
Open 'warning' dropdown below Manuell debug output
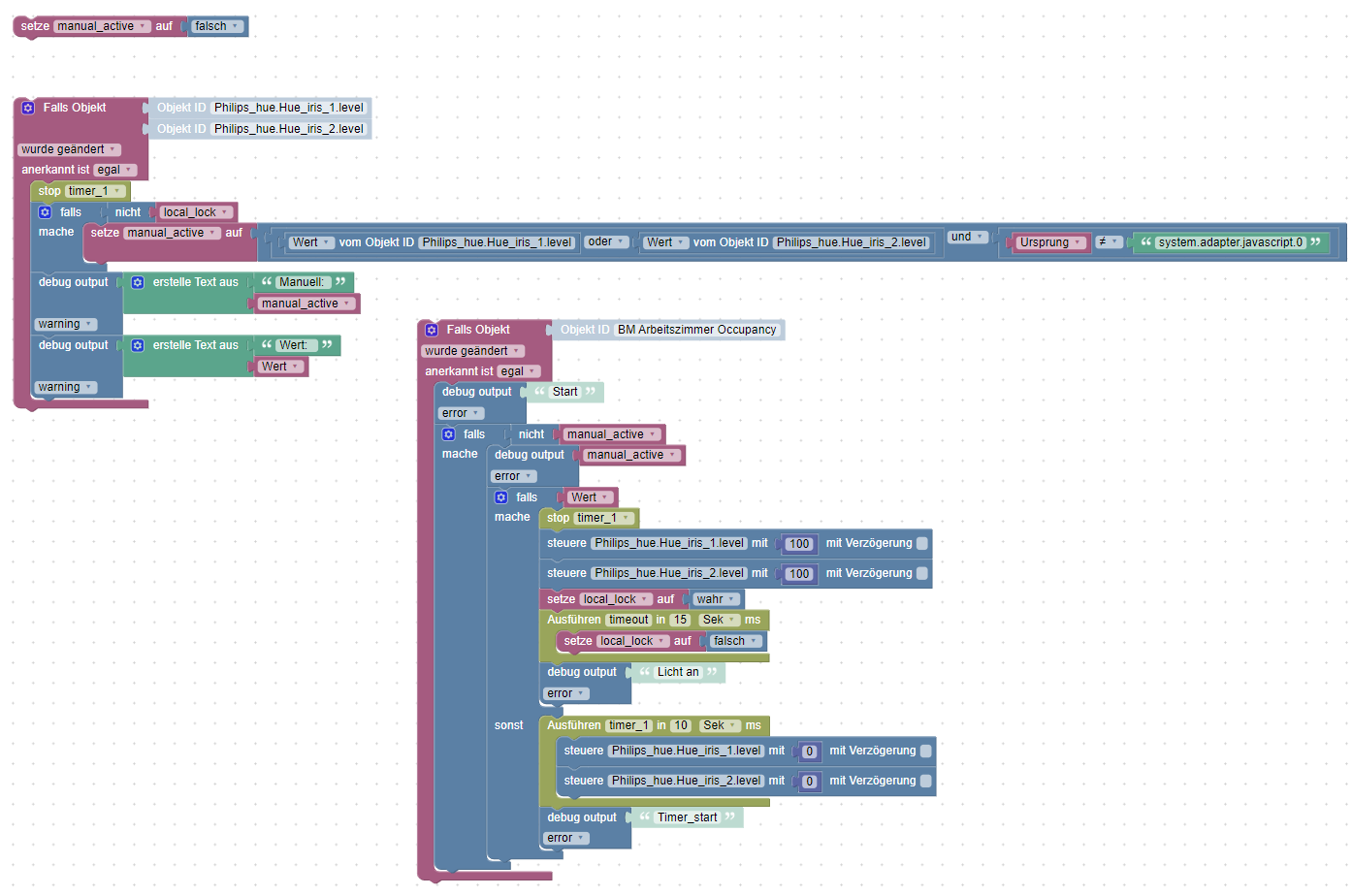pyautogui.click(x=66, y=324)
